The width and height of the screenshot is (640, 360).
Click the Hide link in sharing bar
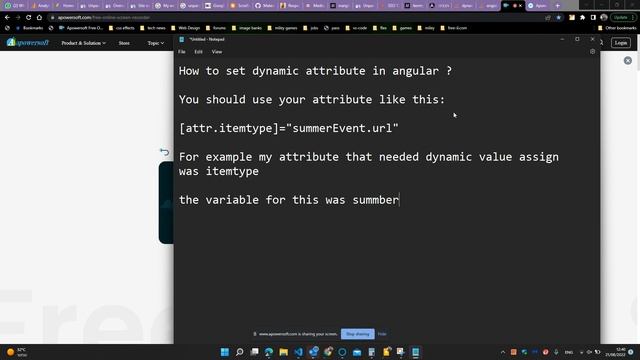pyautogui.click(x=382, y=334)
